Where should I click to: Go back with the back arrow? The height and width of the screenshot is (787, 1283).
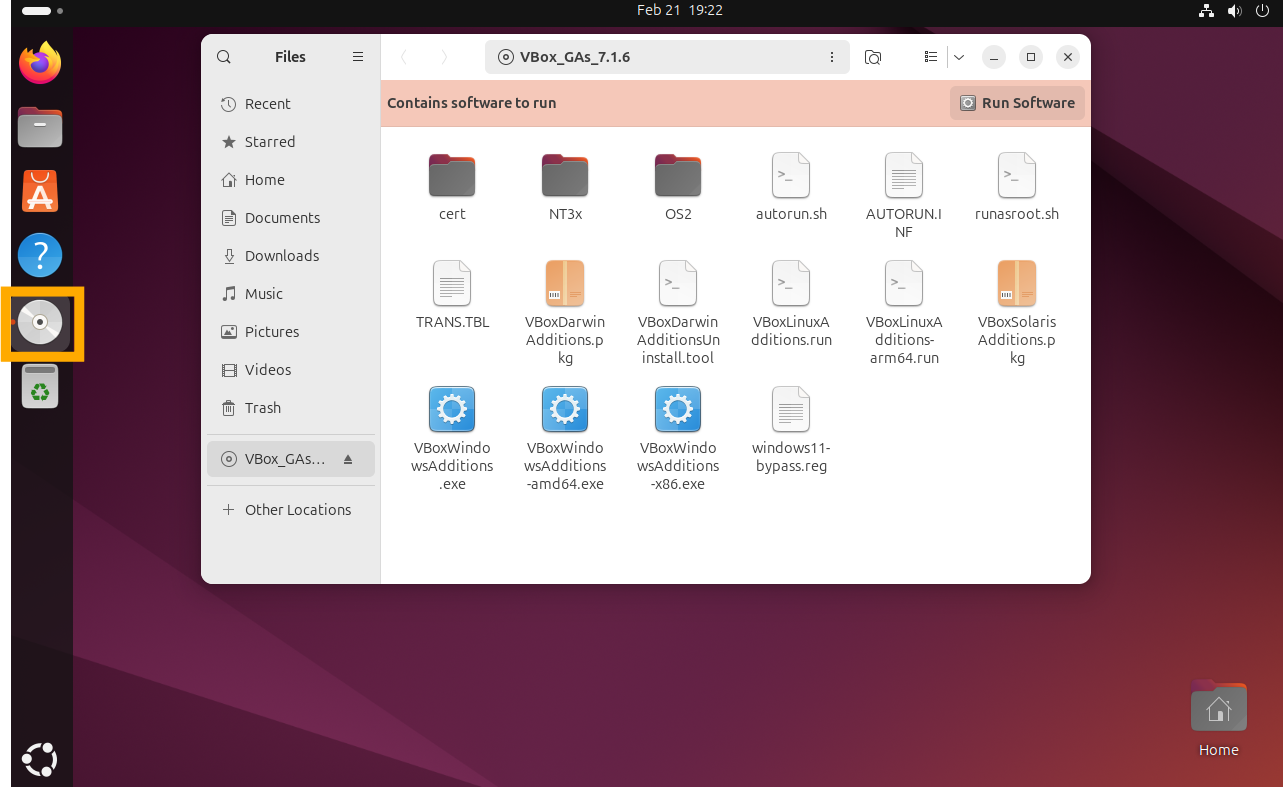coord(404,57)
